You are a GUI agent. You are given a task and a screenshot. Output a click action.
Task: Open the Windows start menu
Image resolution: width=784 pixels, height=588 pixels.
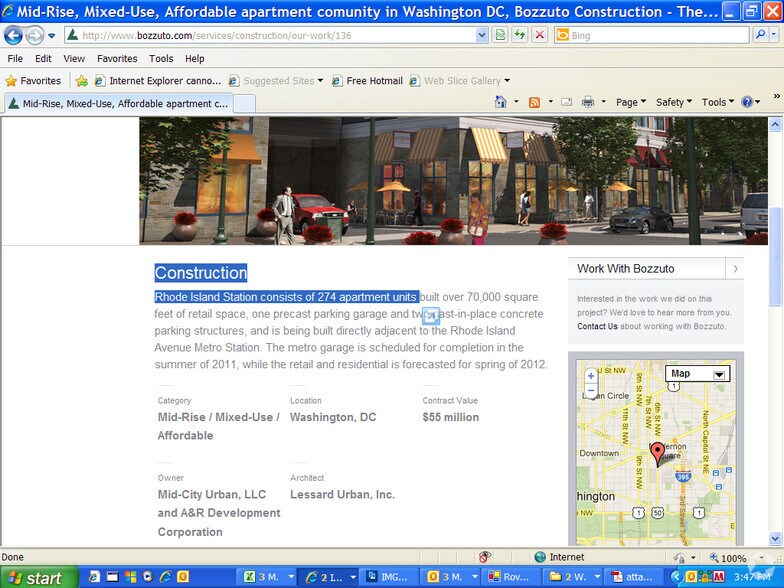(38, 578)
